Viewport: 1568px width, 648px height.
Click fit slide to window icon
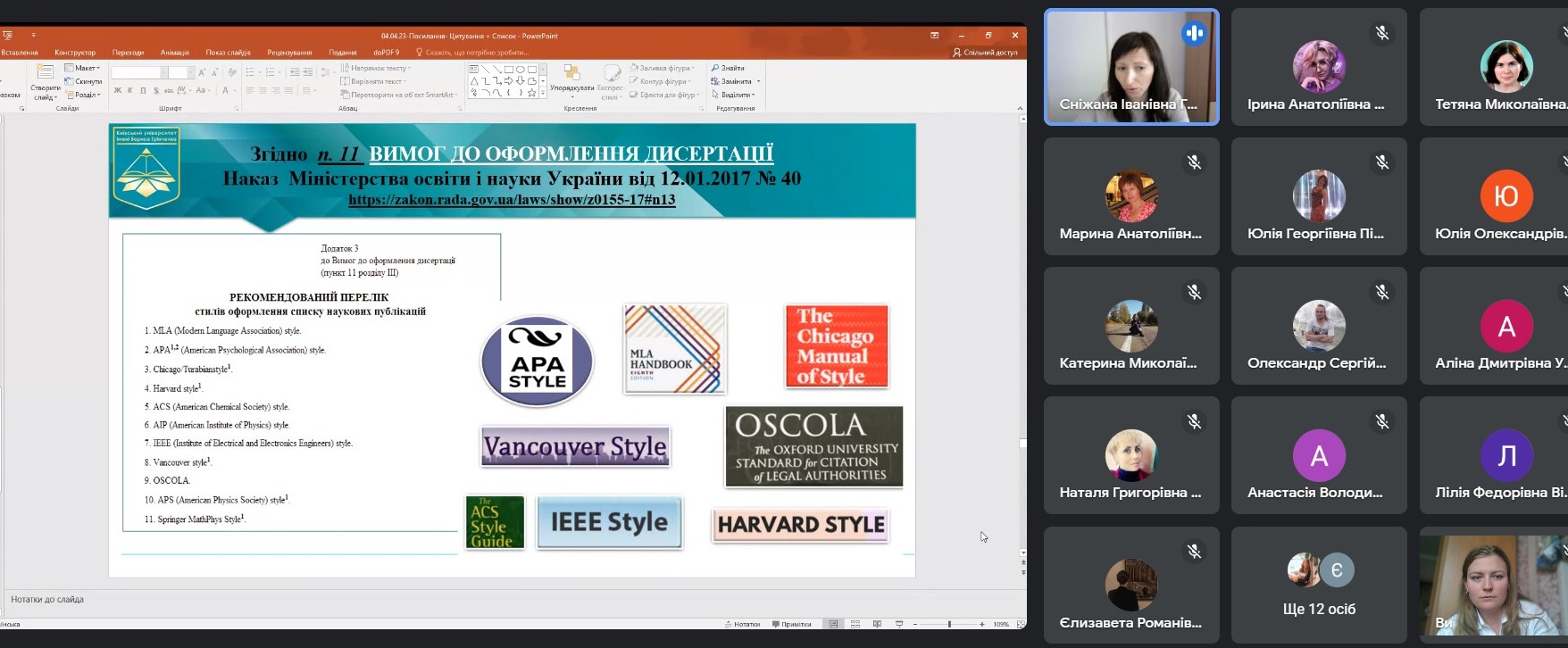[1020, 624]
